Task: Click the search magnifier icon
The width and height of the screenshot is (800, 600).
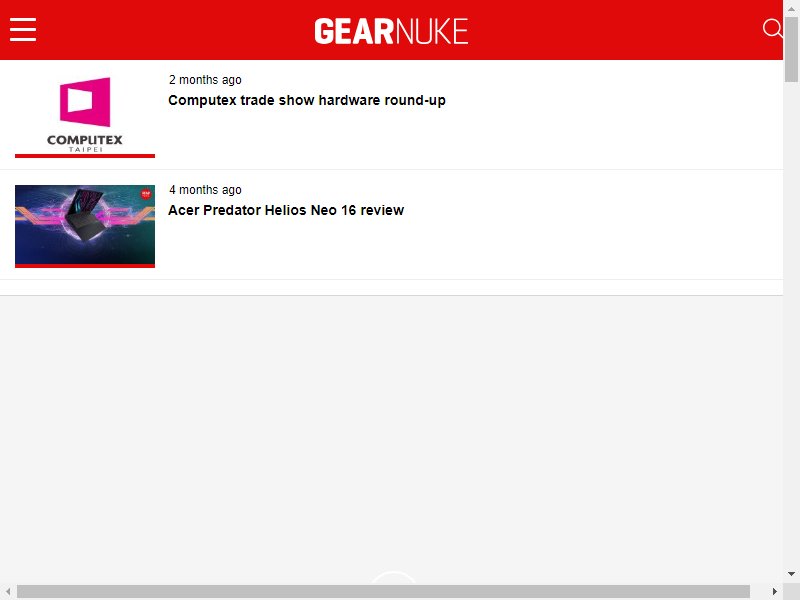Action: coord(772,29)
